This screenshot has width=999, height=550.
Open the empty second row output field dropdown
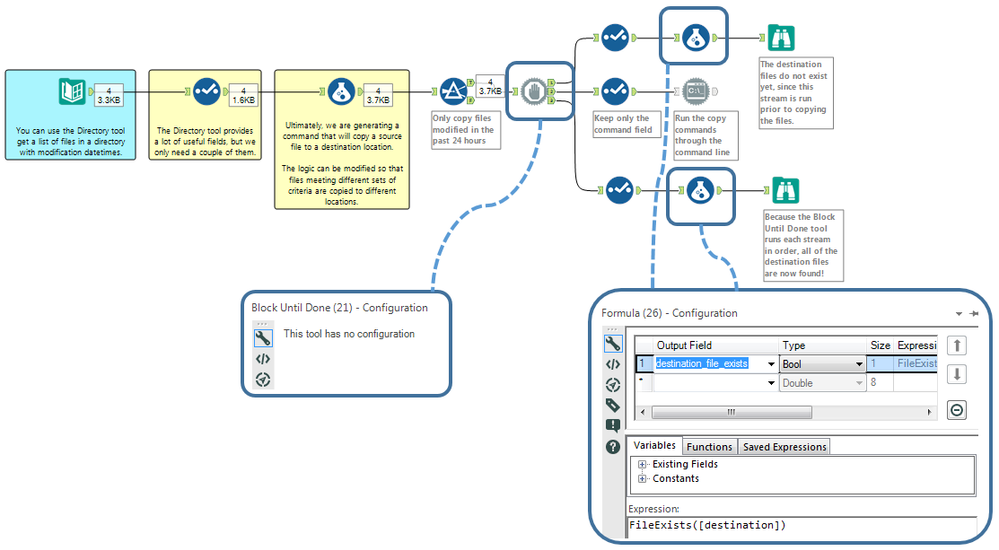pyautogui.click(x=771, y=383)
